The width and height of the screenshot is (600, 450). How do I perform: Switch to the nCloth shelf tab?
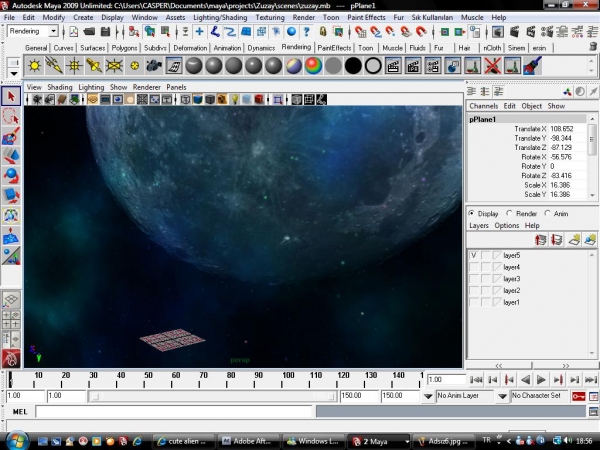pos(492,48)
